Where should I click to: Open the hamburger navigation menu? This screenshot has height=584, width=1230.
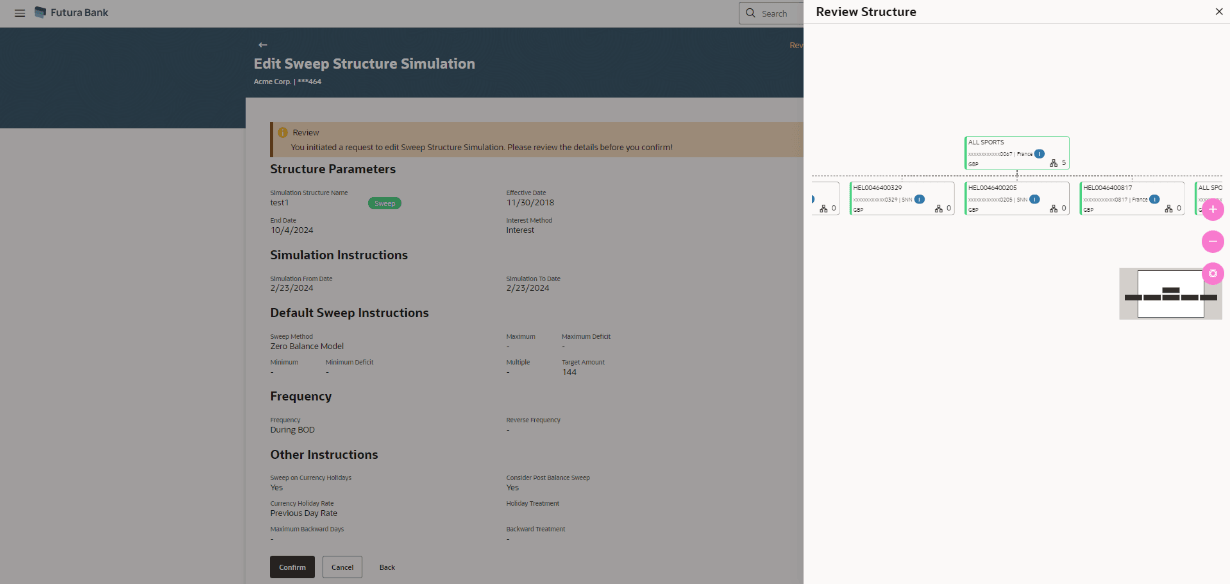20,13
